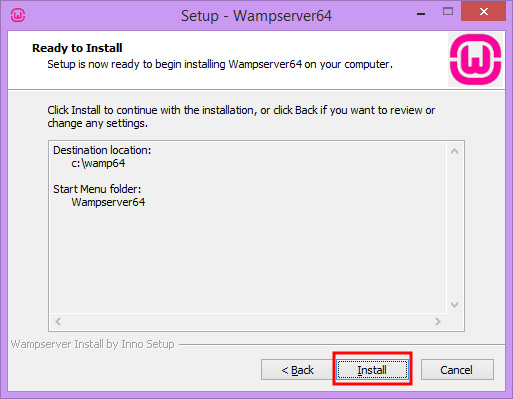
Task: Click the Wampserver64 Start Menu folder text
Action: (108, 202)
